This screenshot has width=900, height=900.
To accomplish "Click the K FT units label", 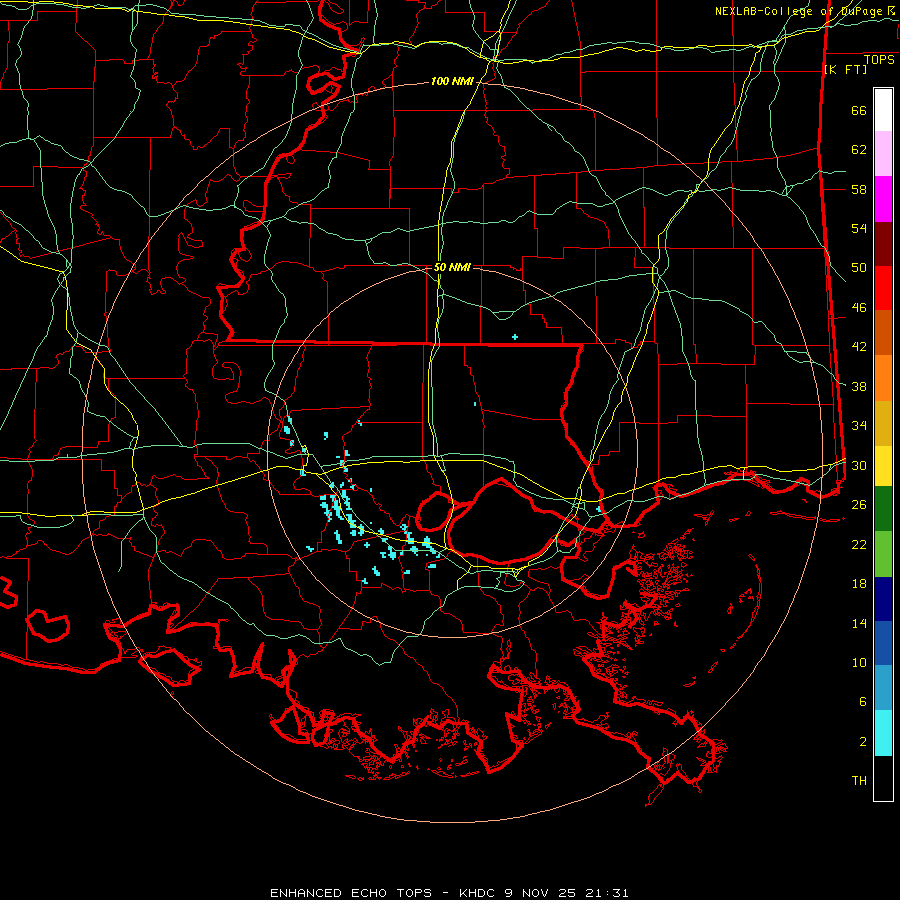I will (845, 70).
